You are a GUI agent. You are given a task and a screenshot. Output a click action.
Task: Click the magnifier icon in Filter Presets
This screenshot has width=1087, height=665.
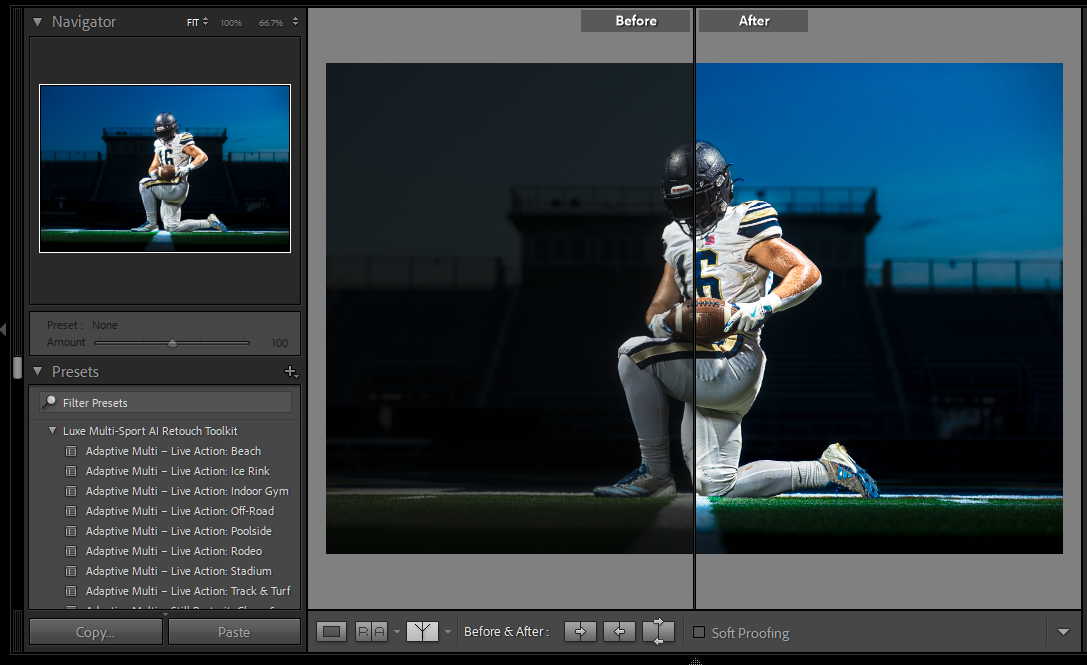coord(50,402)
